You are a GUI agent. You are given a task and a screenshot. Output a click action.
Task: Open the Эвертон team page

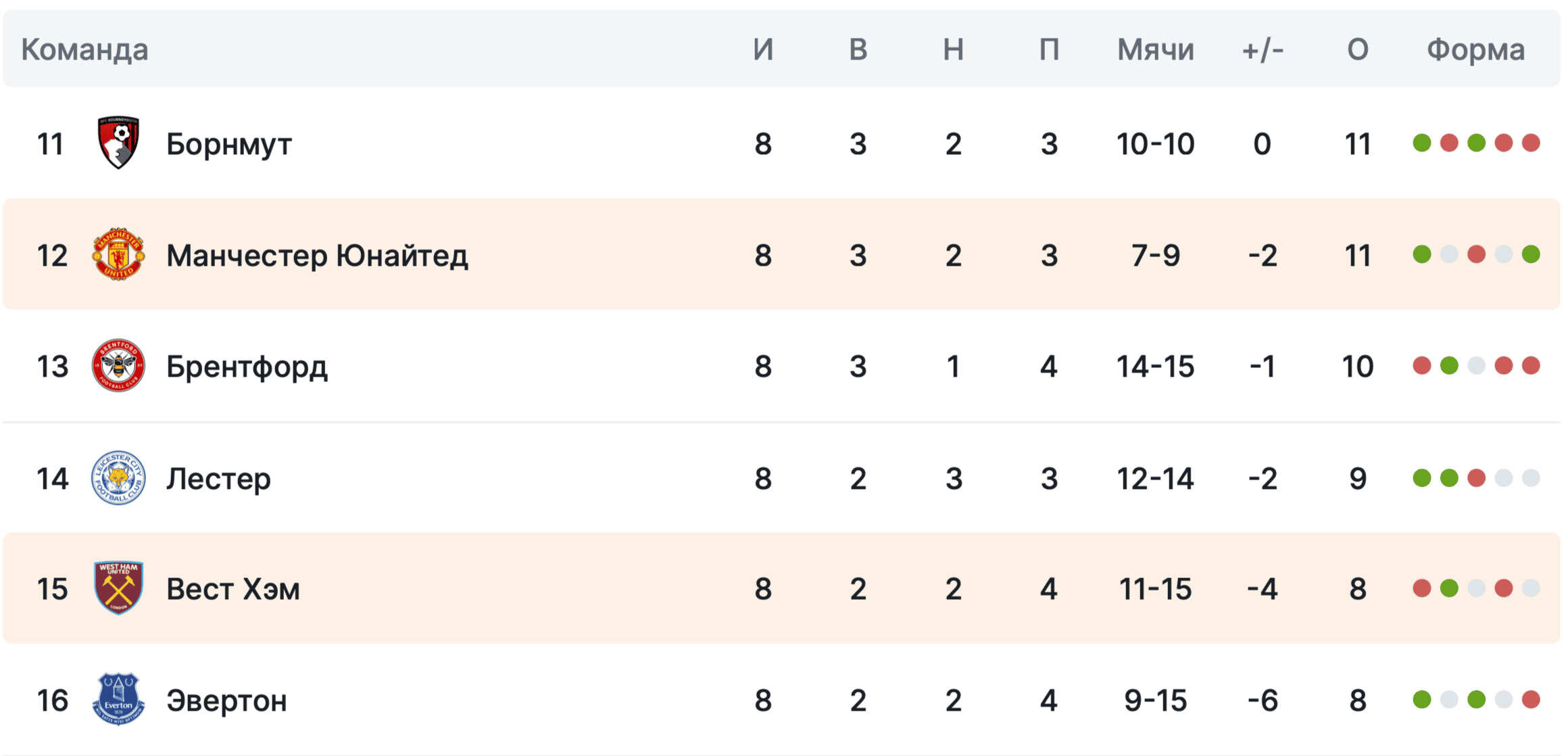pos(226,701)
